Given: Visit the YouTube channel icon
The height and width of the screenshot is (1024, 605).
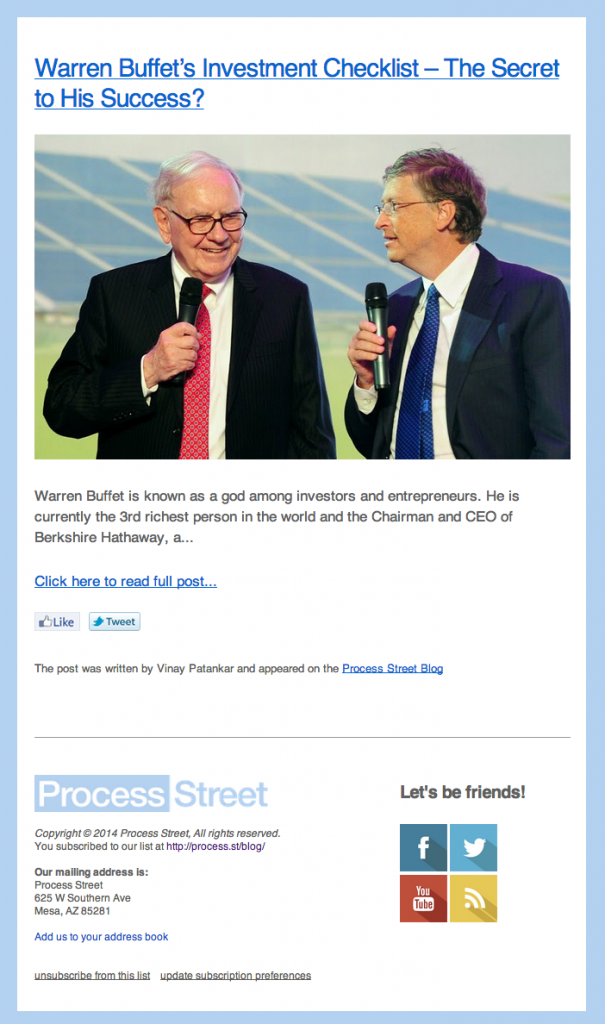Looking at the screenshot, I should point(423,899).
